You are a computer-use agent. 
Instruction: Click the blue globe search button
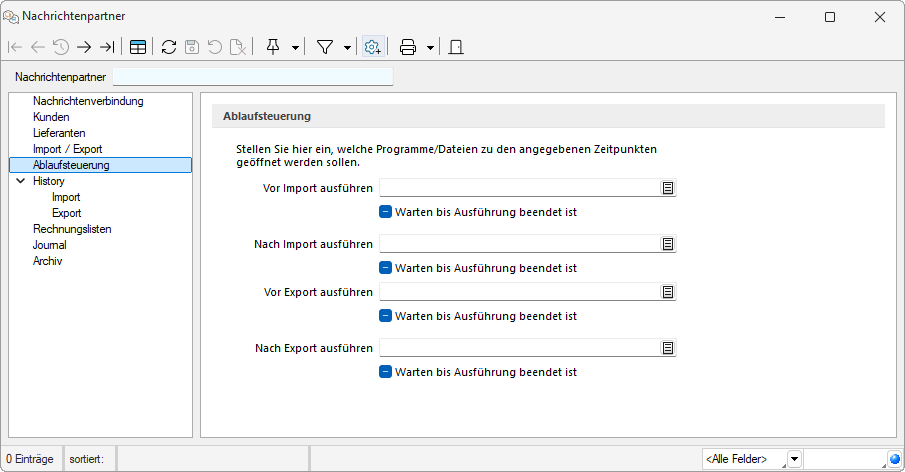point(894,459)
